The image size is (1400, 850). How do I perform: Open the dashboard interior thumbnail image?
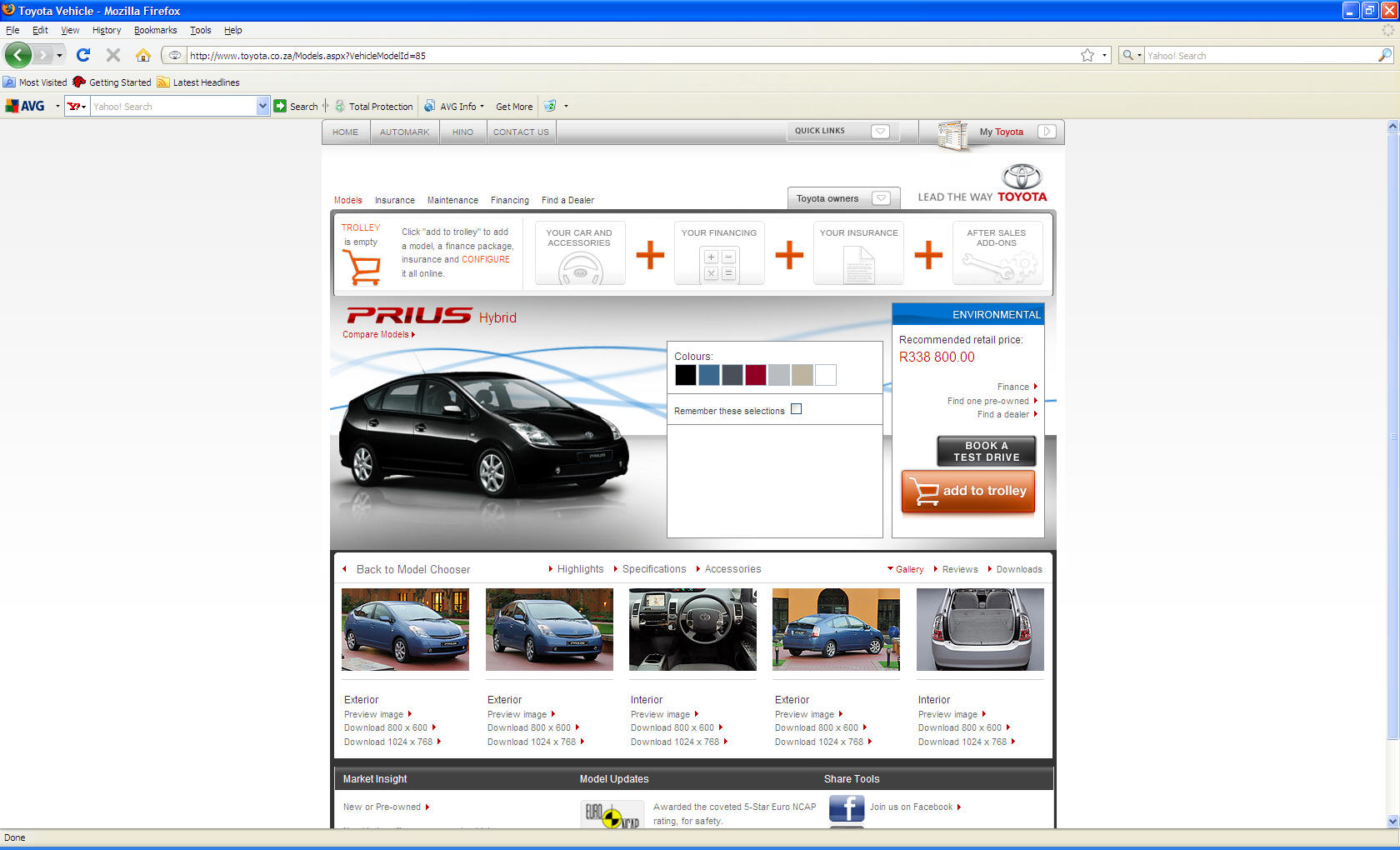[692, 629]
